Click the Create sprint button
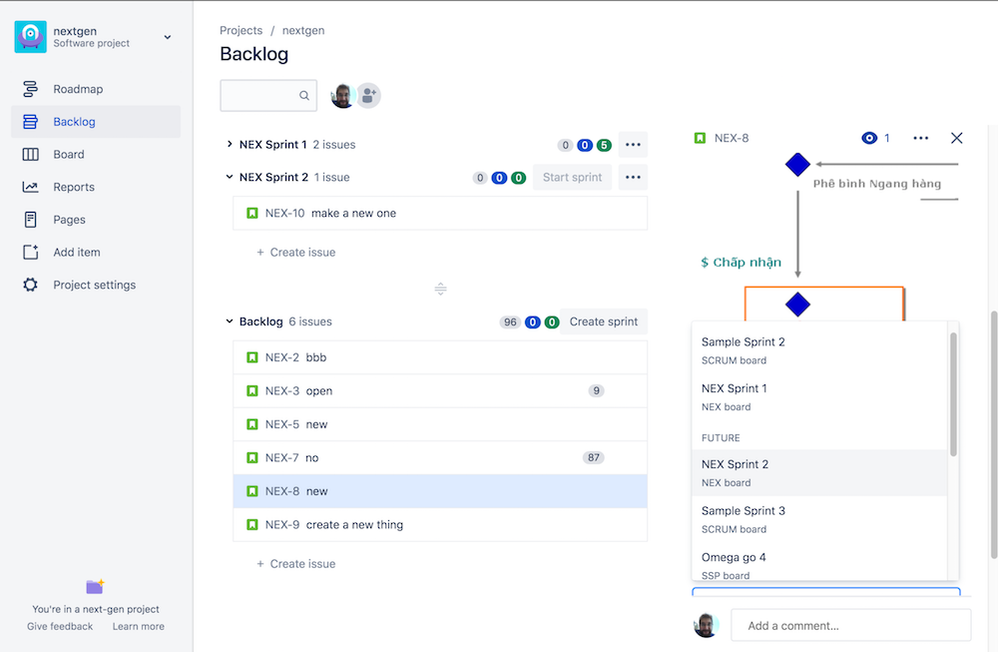 point(603,322)
